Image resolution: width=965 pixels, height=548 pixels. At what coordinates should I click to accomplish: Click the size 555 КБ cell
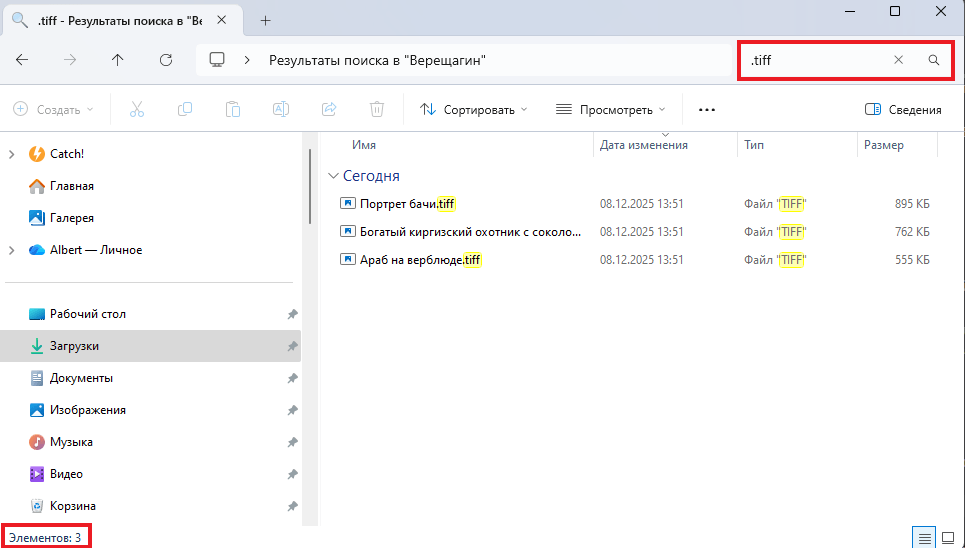coord(912,260)
